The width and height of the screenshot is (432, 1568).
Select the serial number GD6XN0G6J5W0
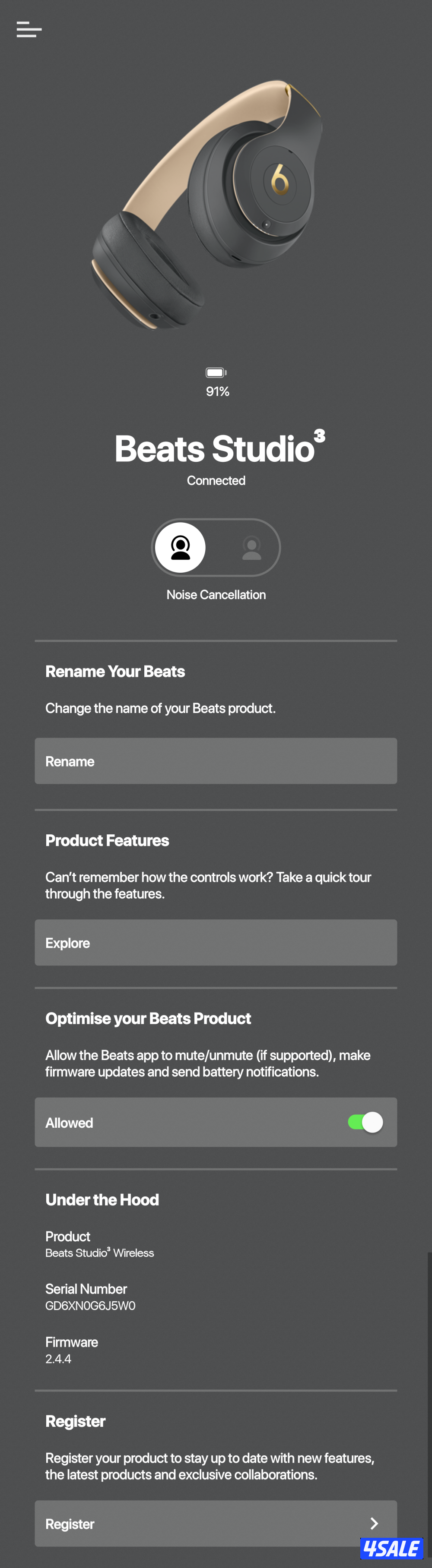coord(89,1305)
